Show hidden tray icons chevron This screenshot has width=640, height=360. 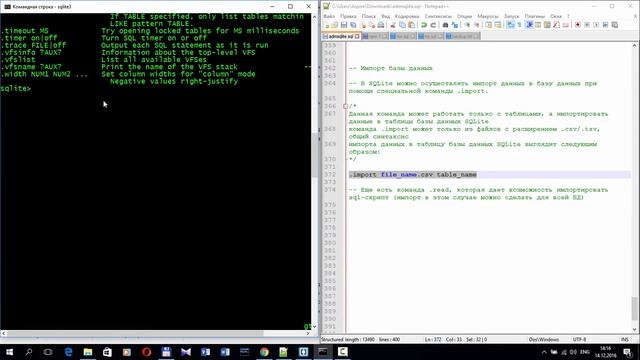point(544,352)
